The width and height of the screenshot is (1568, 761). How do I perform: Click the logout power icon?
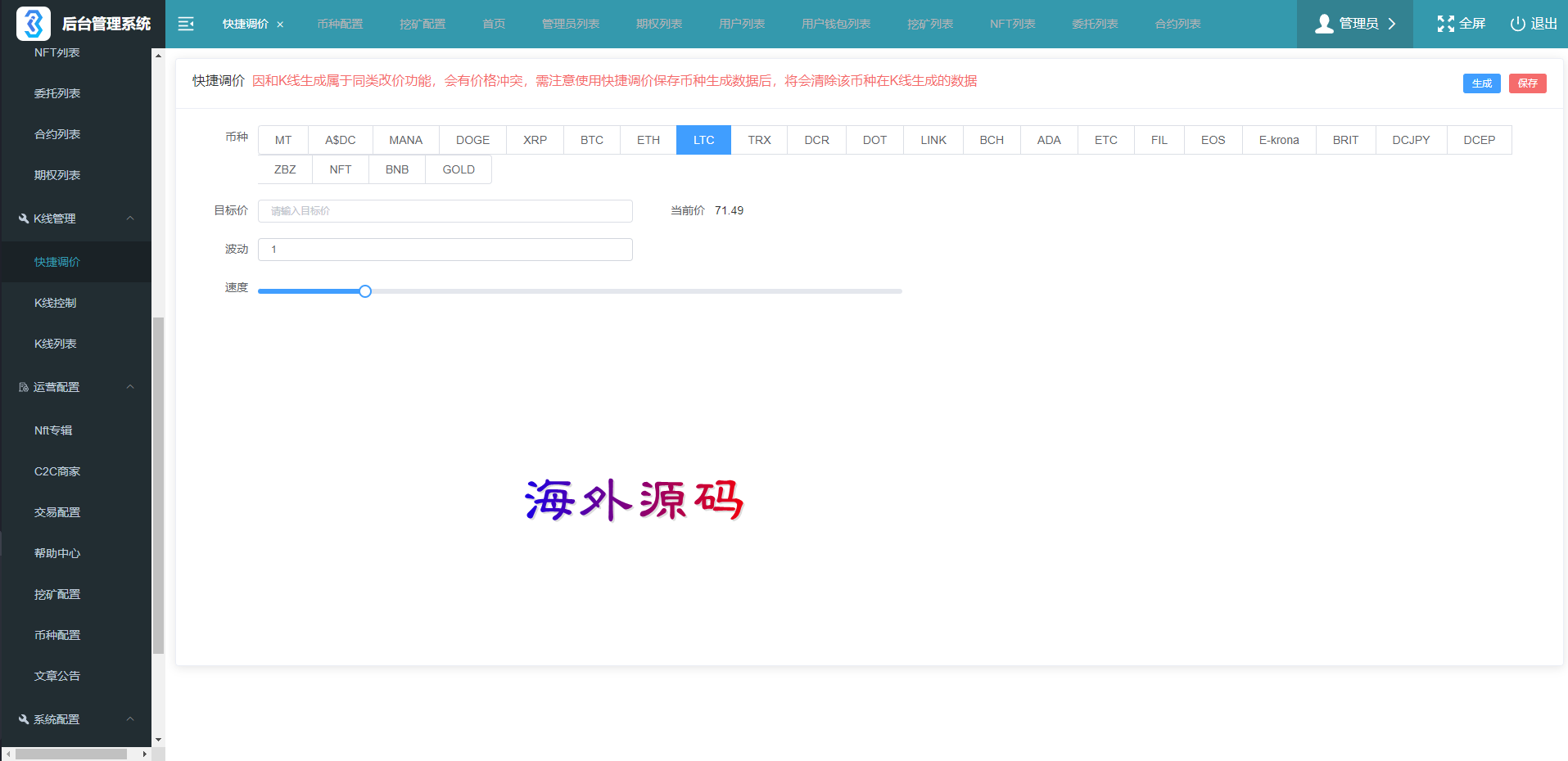tap(1517, 24)
